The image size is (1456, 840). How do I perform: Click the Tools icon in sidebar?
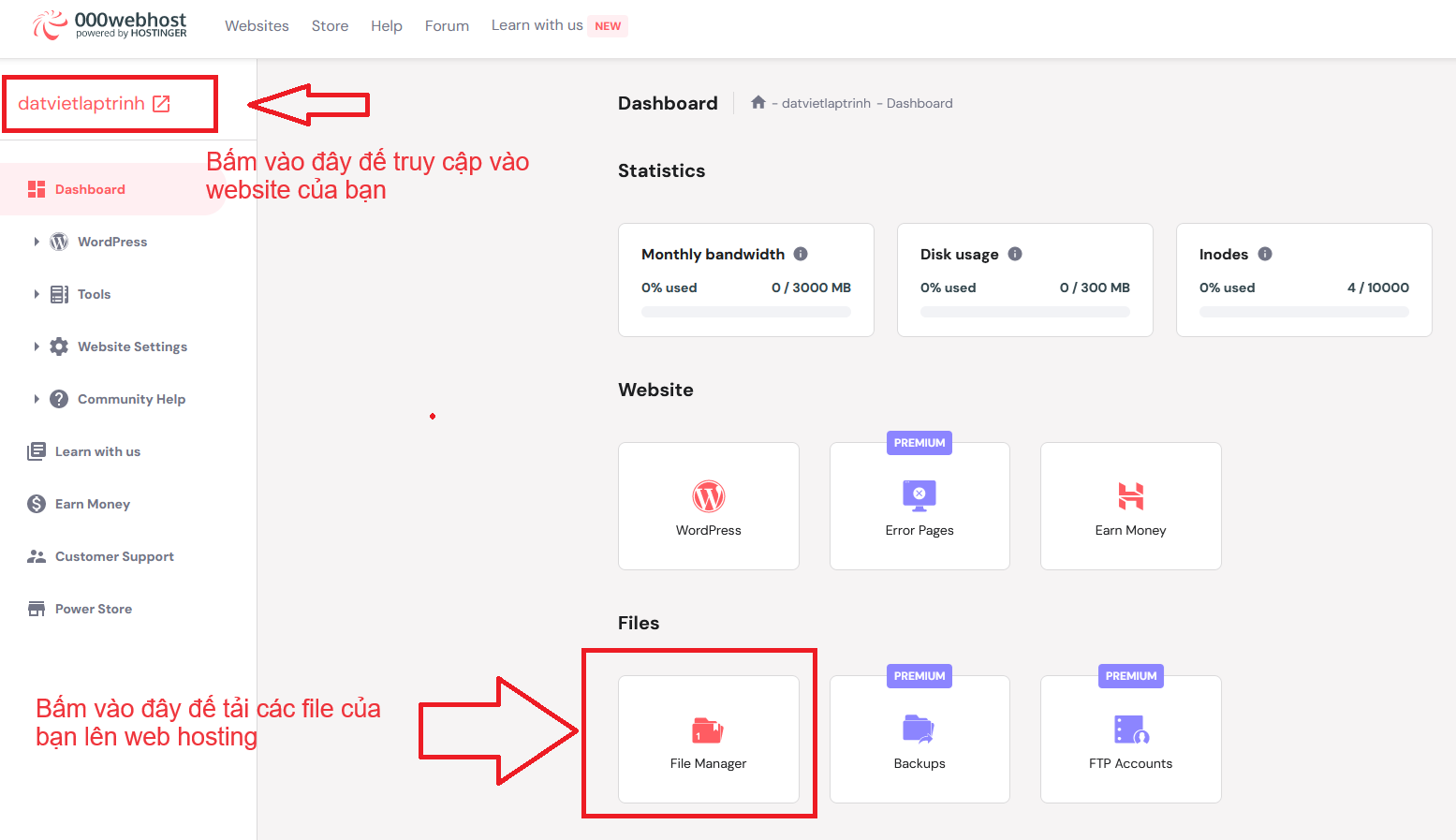point(59,294)
